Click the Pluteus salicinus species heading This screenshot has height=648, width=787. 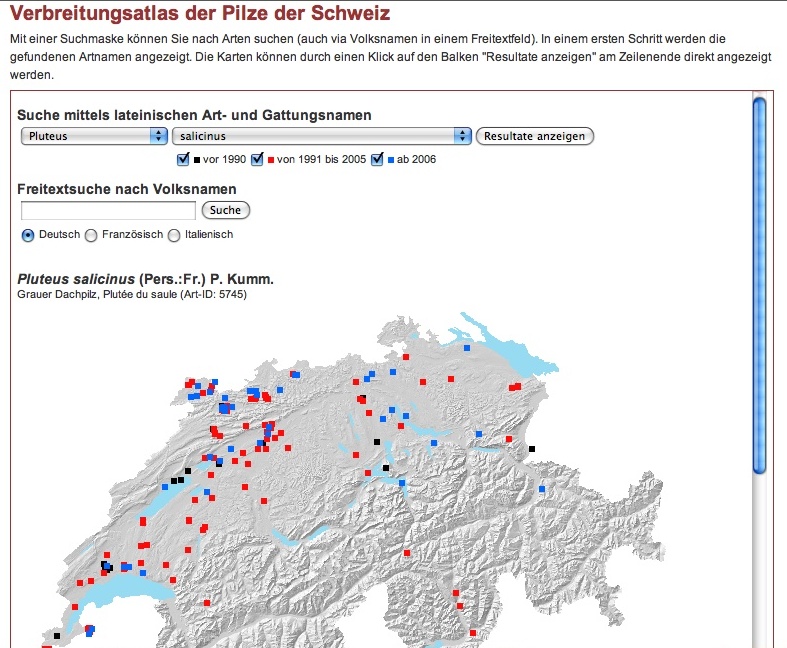(x=145, y=279)
